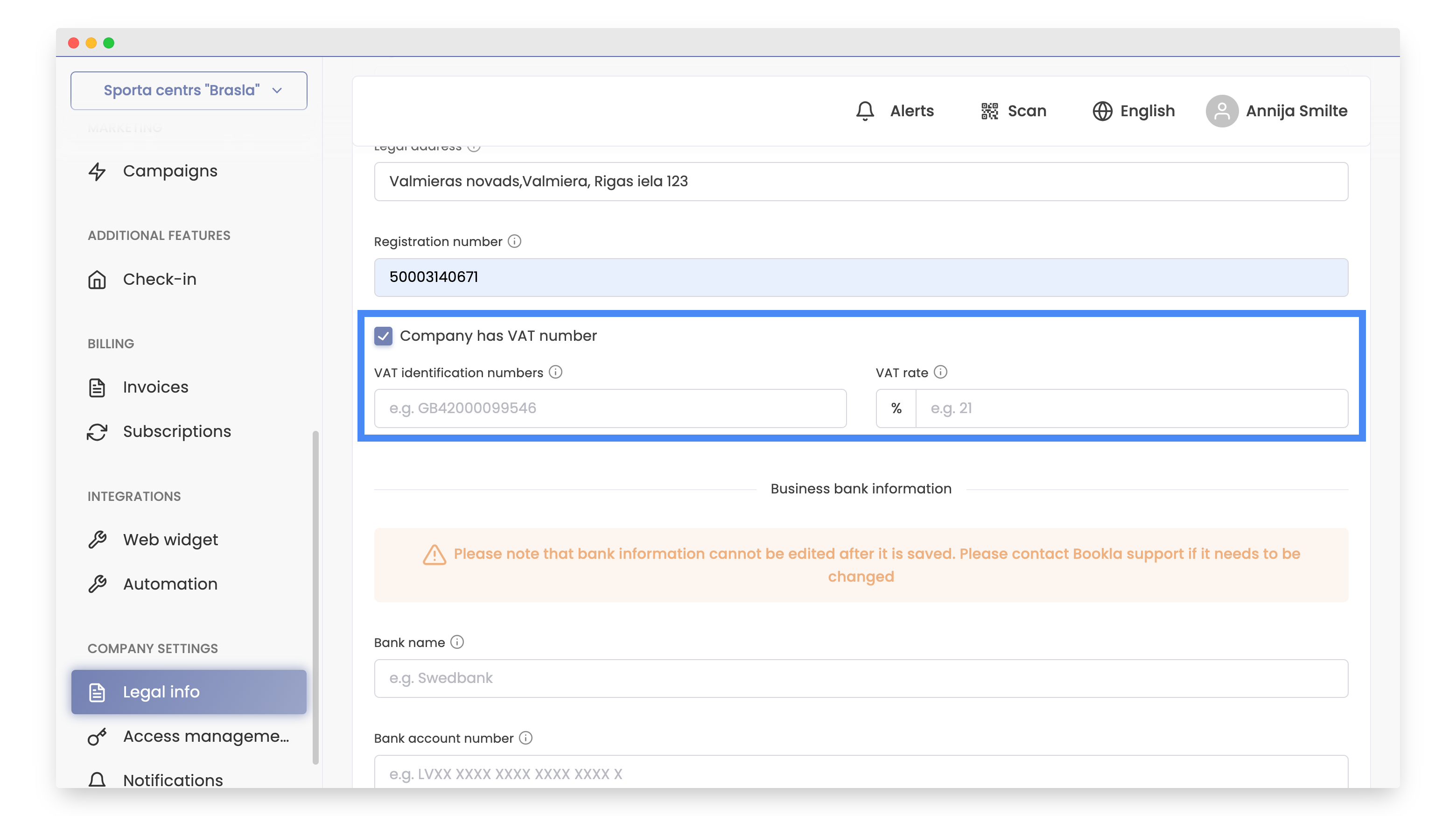Open the Web widget integration page
The height and width of the screenshot is (816, 1456).
[170, 540]
